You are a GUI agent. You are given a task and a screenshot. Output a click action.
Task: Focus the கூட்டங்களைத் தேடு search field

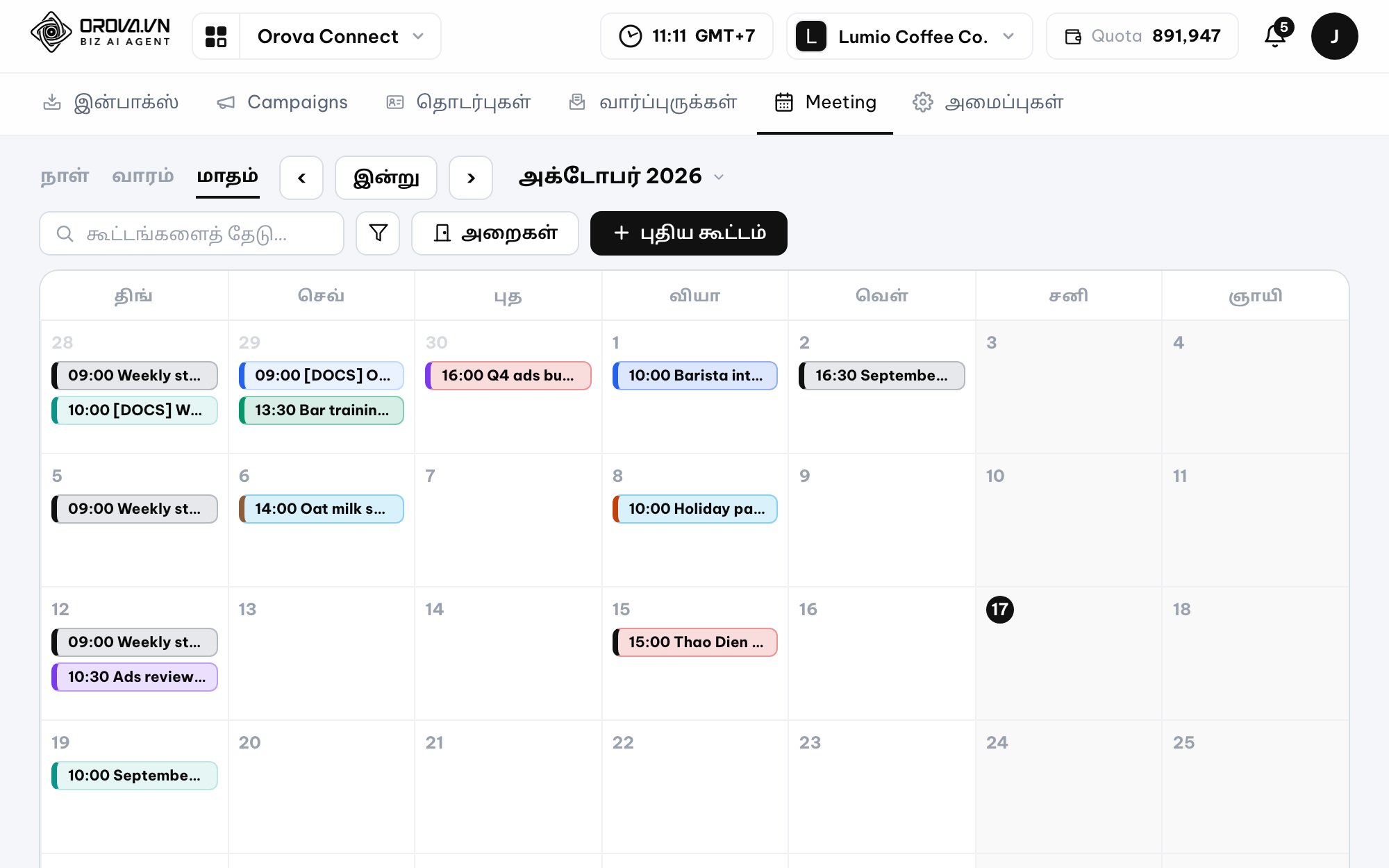coord(192,233)
